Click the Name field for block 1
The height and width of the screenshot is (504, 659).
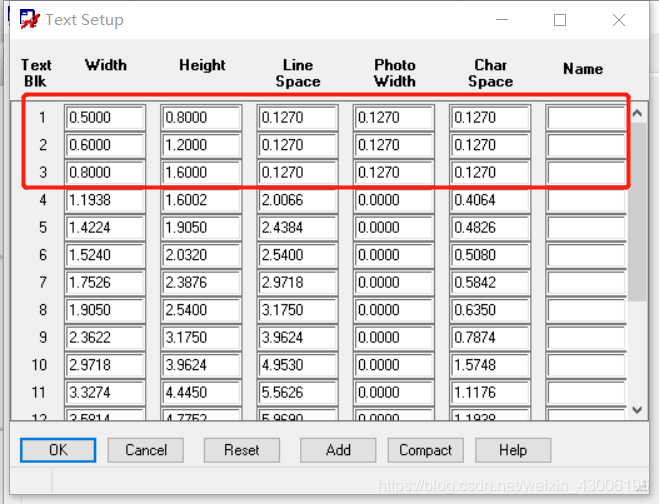(x=585, y=118)
